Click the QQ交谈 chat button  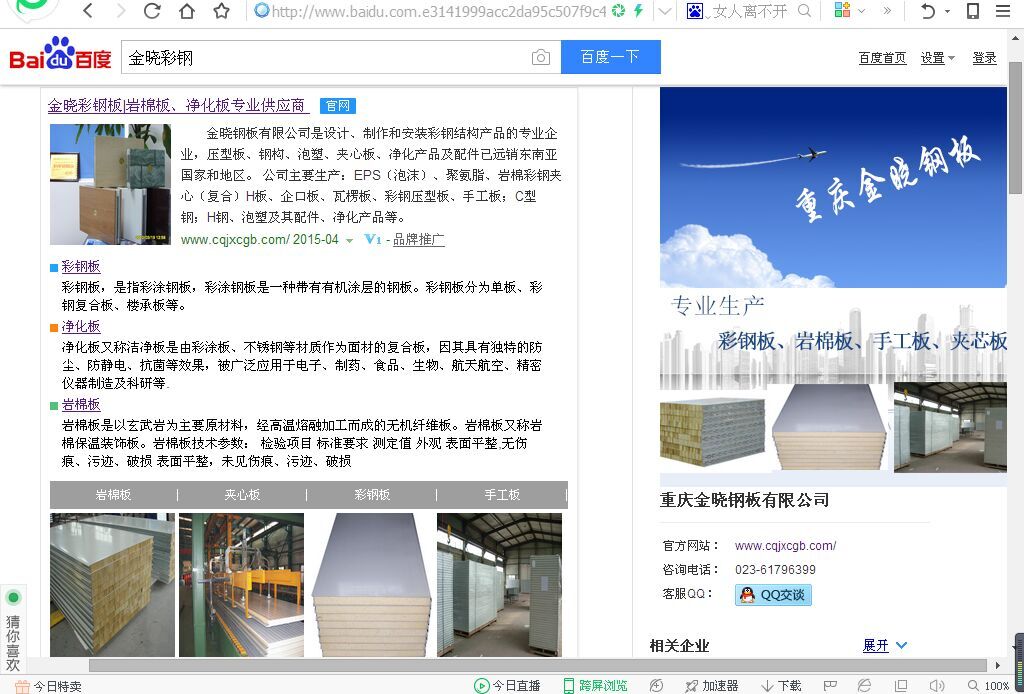(x=773, y=595)
